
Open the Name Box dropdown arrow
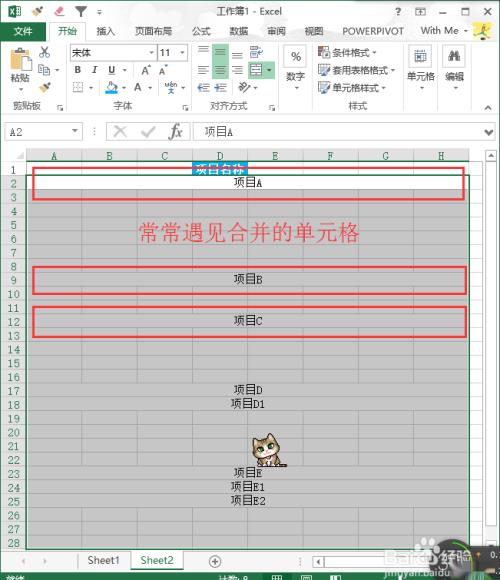coord(75,131)
